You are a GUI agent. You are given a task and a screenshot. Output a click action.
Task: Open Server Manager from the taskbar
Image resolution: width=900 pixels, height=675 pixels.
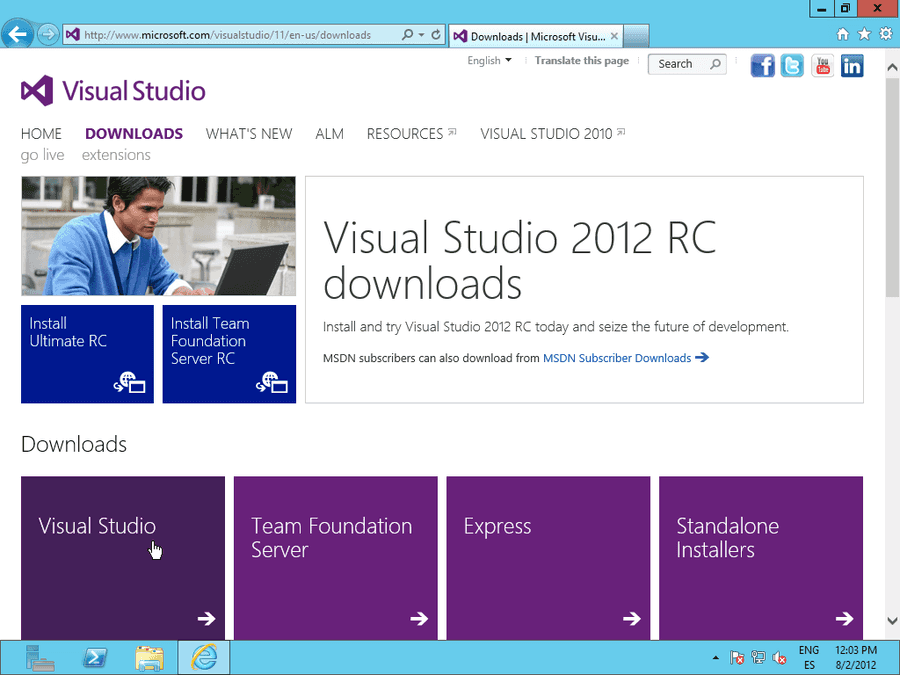coord(40,658)
